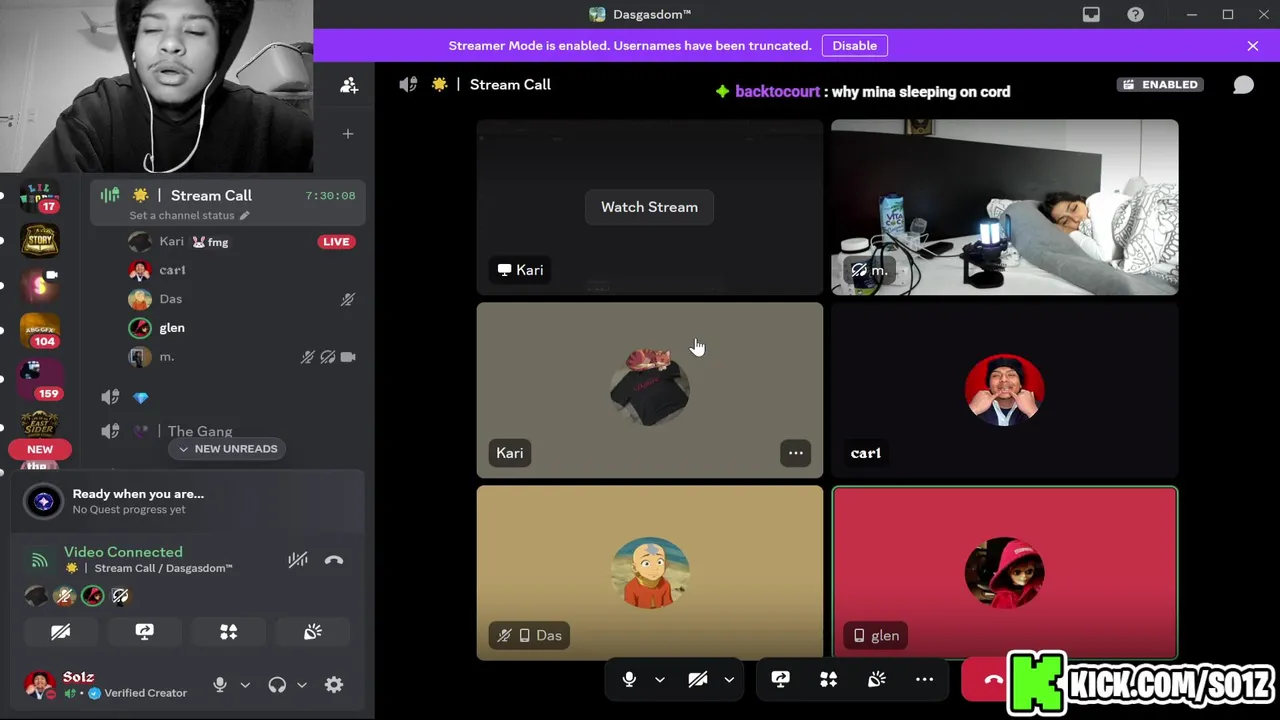Open more options in the call control bar
This screenshot has height=720, width=1280.
[924, 680]
